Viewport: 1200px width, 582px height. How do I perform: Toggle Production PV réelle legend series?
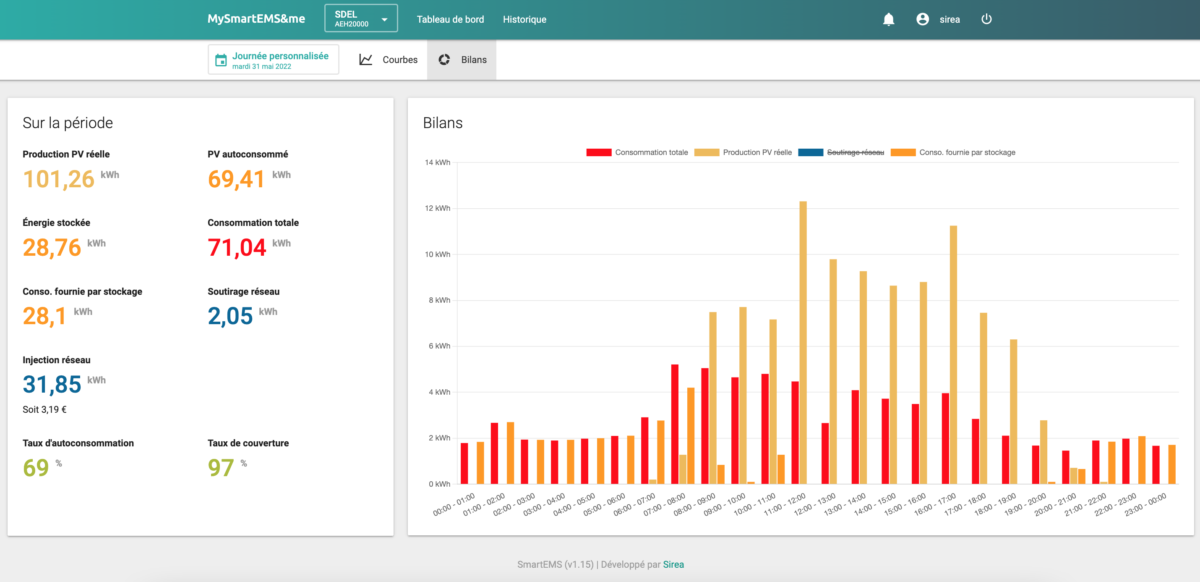point(745,152)
